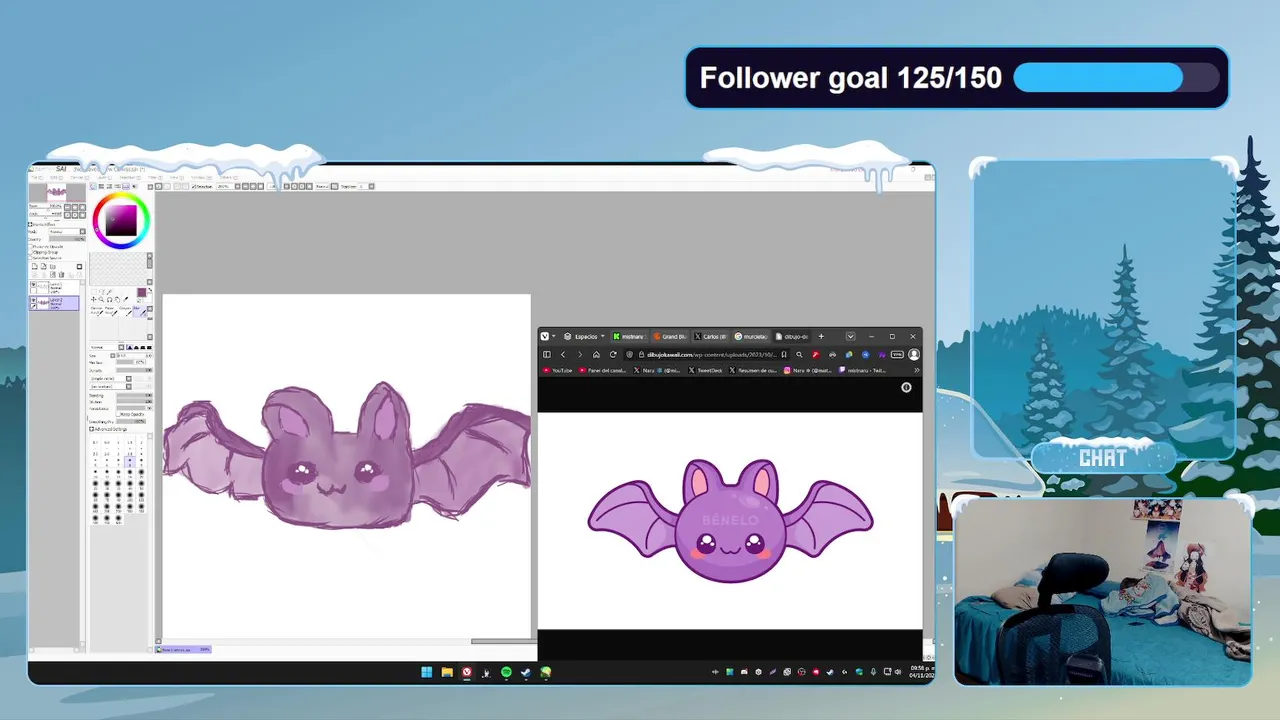The image size is (1280, 720).
Task: Open the mistnaru Twitch bookmark
Action: point(862,370)
